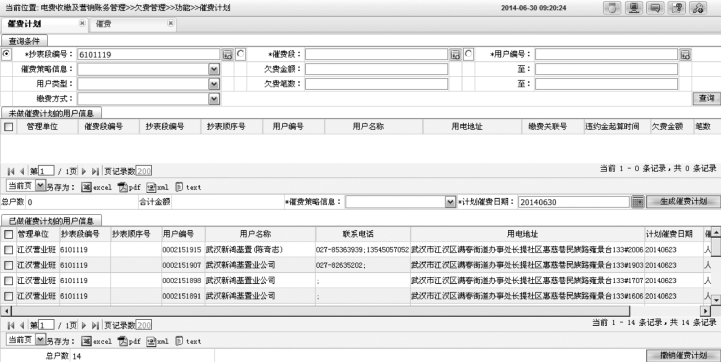Export 未做催费计划 list to pdf
This screenshot has height=362, width=721.
tap(129, 187)
